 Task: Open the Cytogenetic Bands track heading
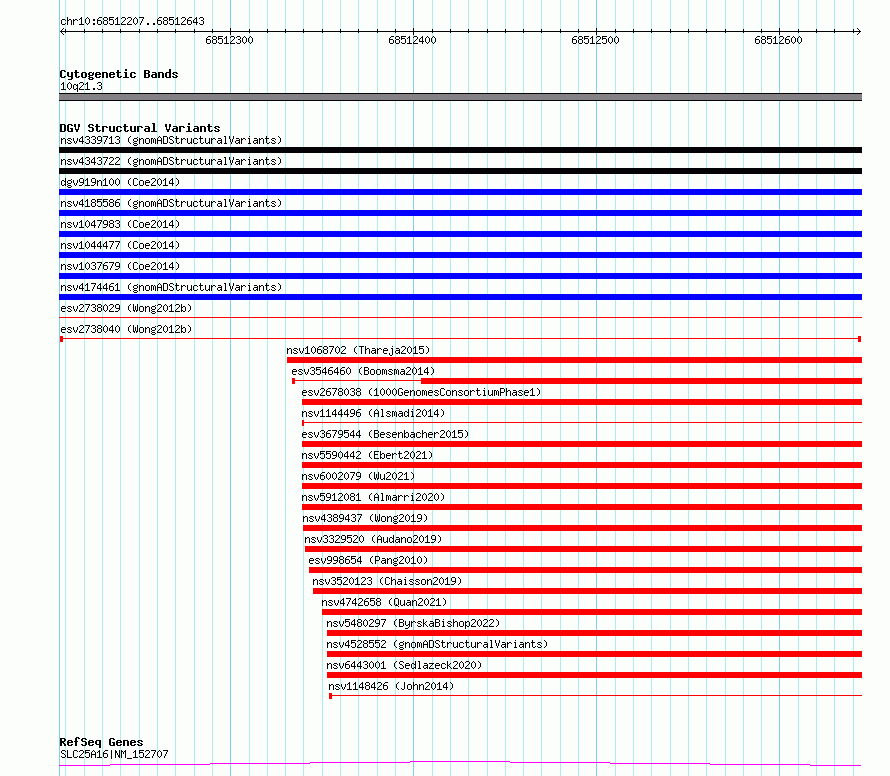click(119, 74)
